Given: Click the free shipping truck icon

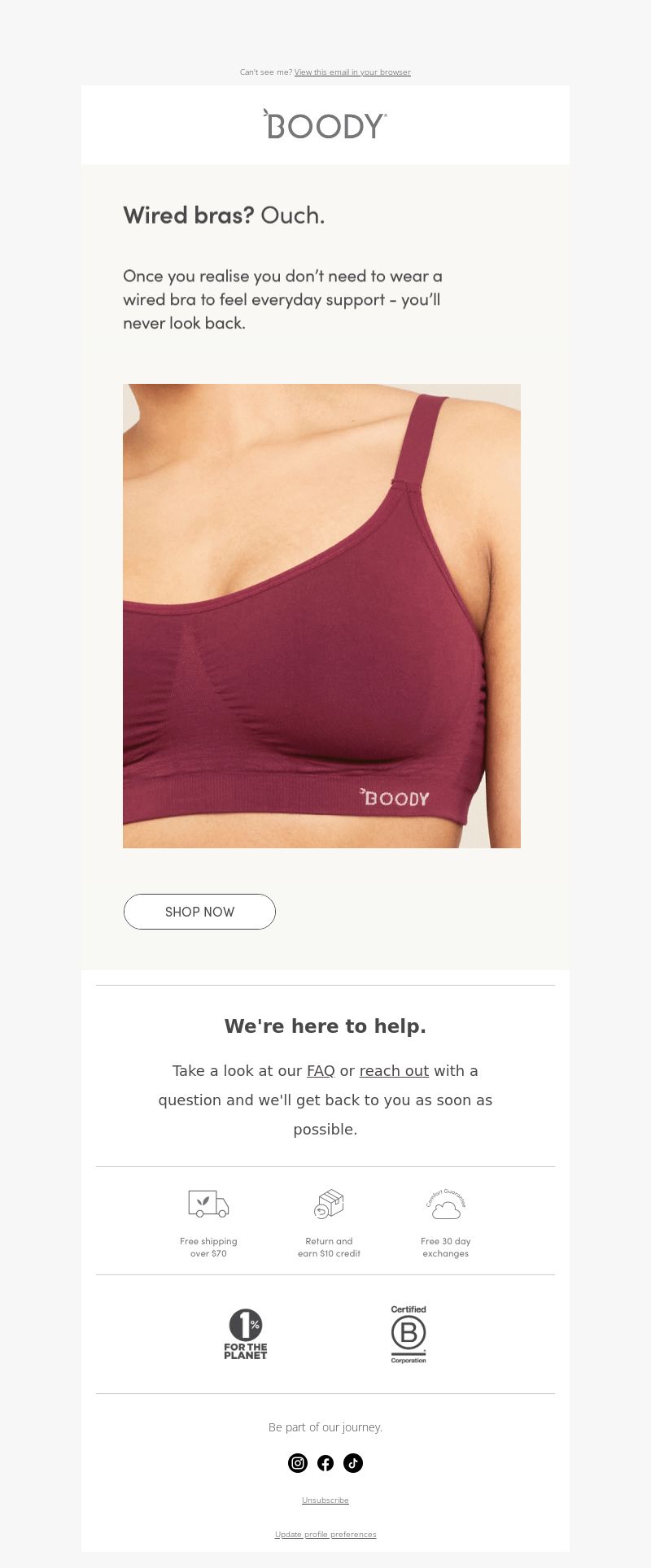Looking at the screenshot, I should pyautogui.click(x=208, y=1204).
